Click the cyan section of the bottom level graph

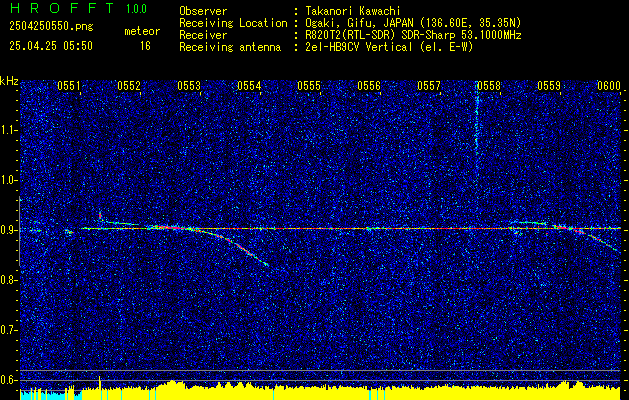click(51, 395)
